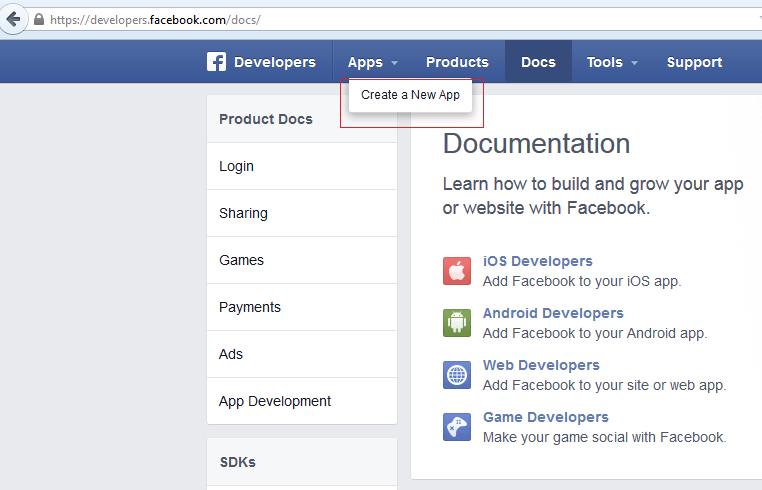The width and height of the screenshot is (762, 490).
Task: Click the browser back arrow button
Action: 13,19
